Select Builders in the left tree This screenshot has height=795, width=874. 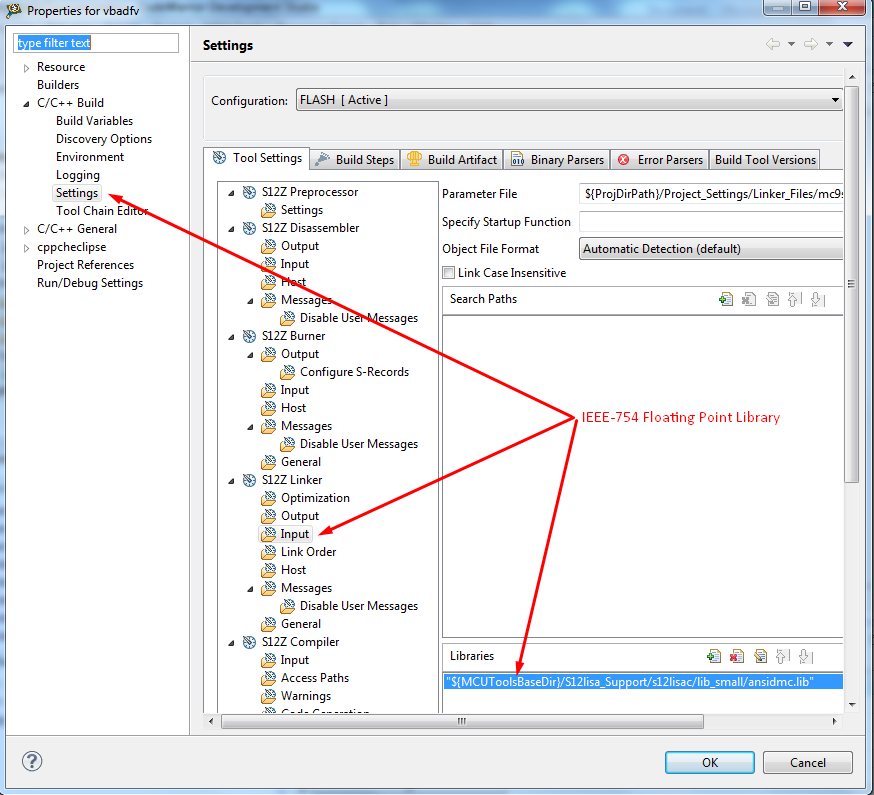click(58, 85)
